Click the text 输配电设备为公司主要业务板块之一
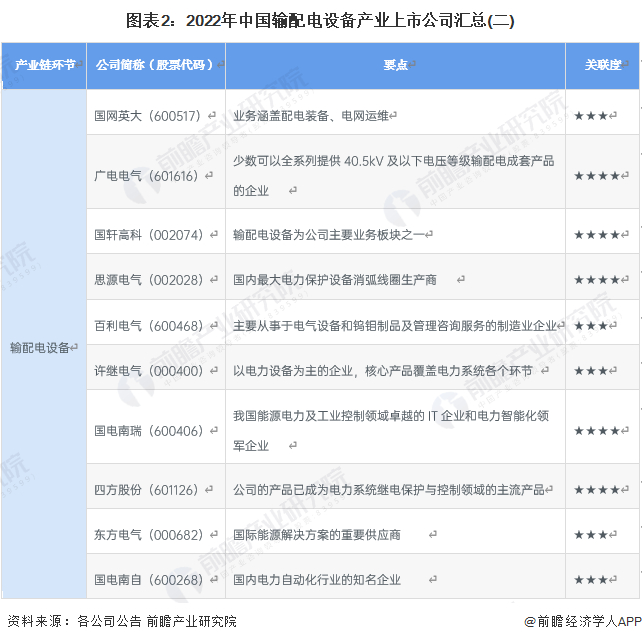642x642 pixels. pyautogui.click(x=329, y=235)
